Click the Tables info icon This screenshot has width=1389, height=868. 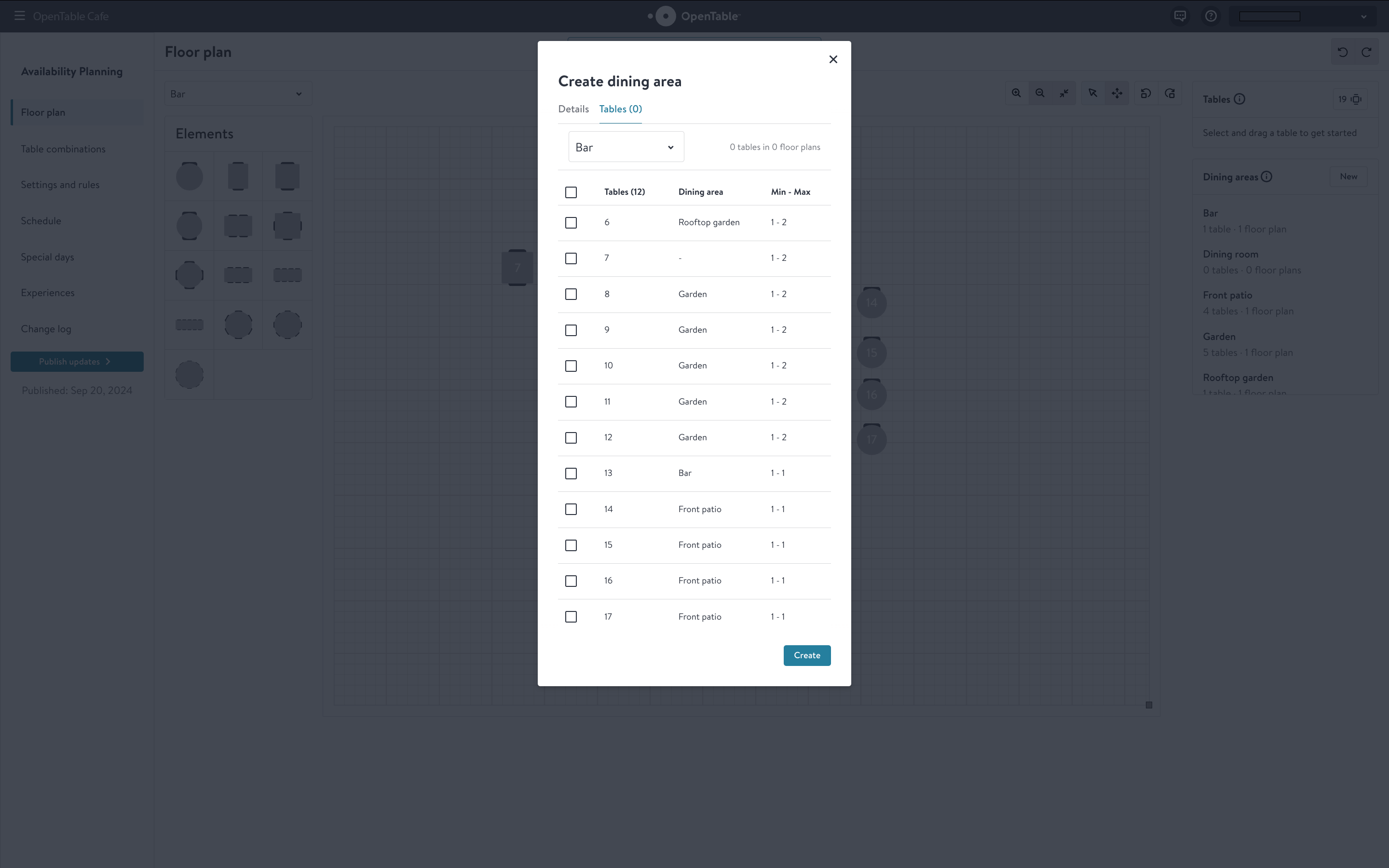[x=1239, y=99]
